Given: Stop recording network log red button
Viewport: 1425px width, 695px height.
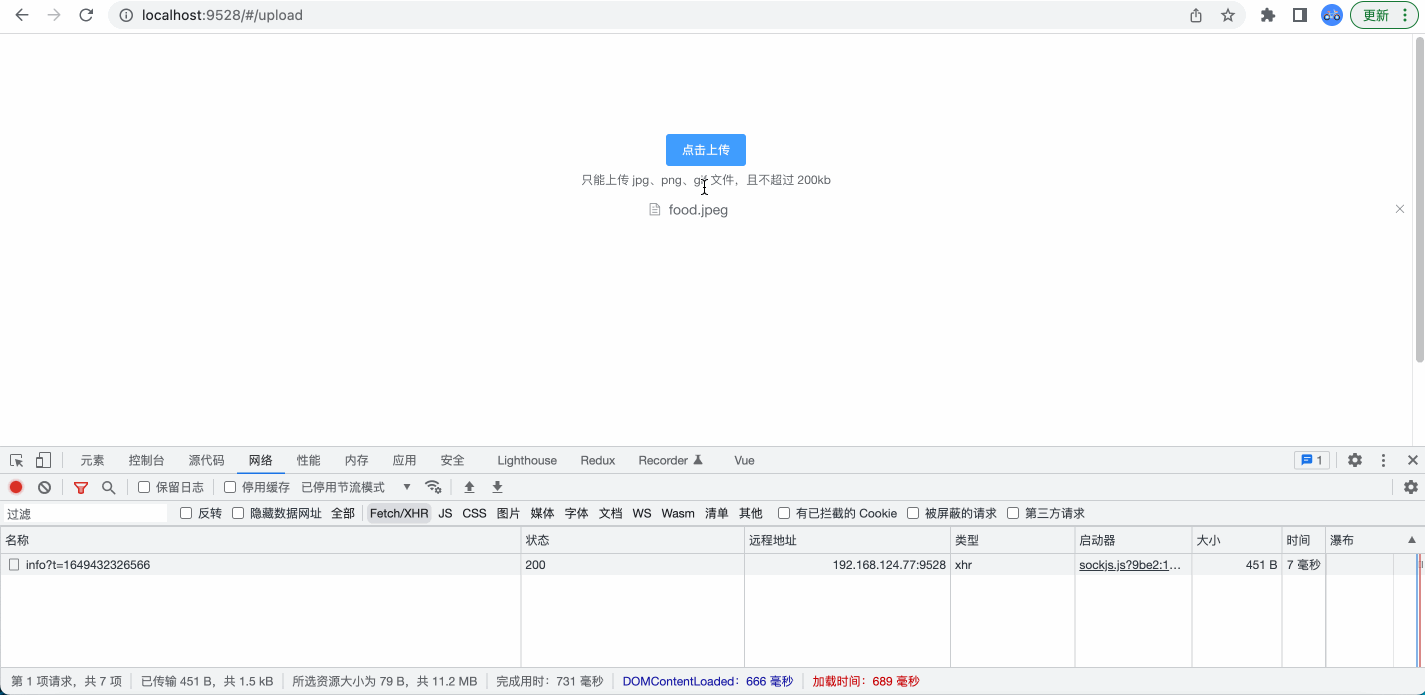Looking at the screenshot, I should [x=16, y=487].
